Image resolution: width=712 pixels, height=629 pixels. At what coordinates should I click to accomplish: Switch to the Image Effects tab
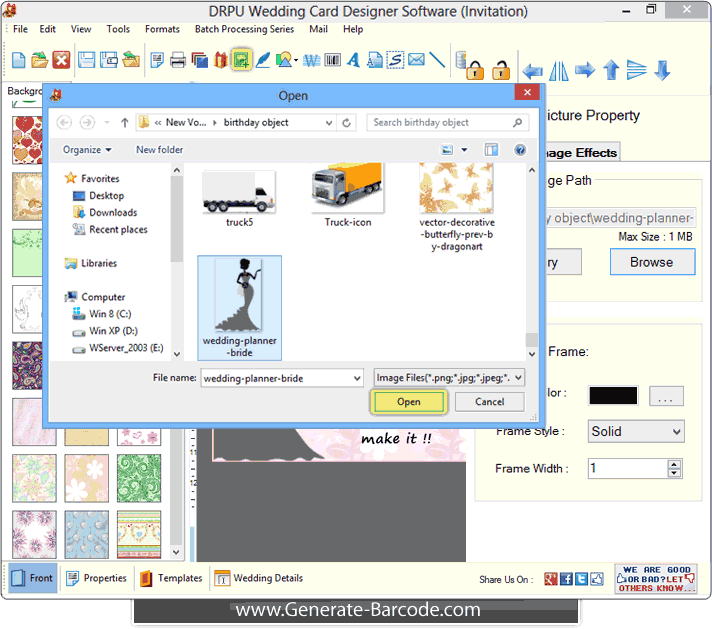(582, 153)
